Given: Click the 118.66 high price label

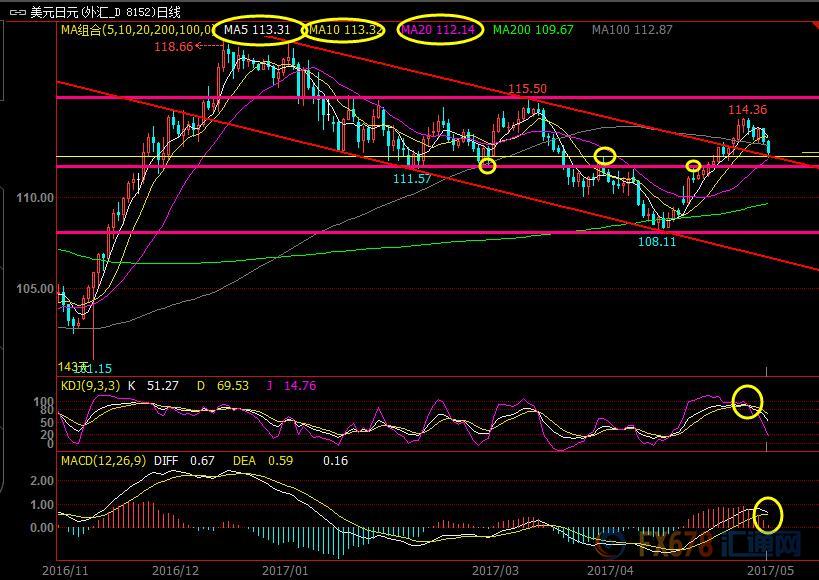Looking at the screenshot, I should tap(173, 47).
